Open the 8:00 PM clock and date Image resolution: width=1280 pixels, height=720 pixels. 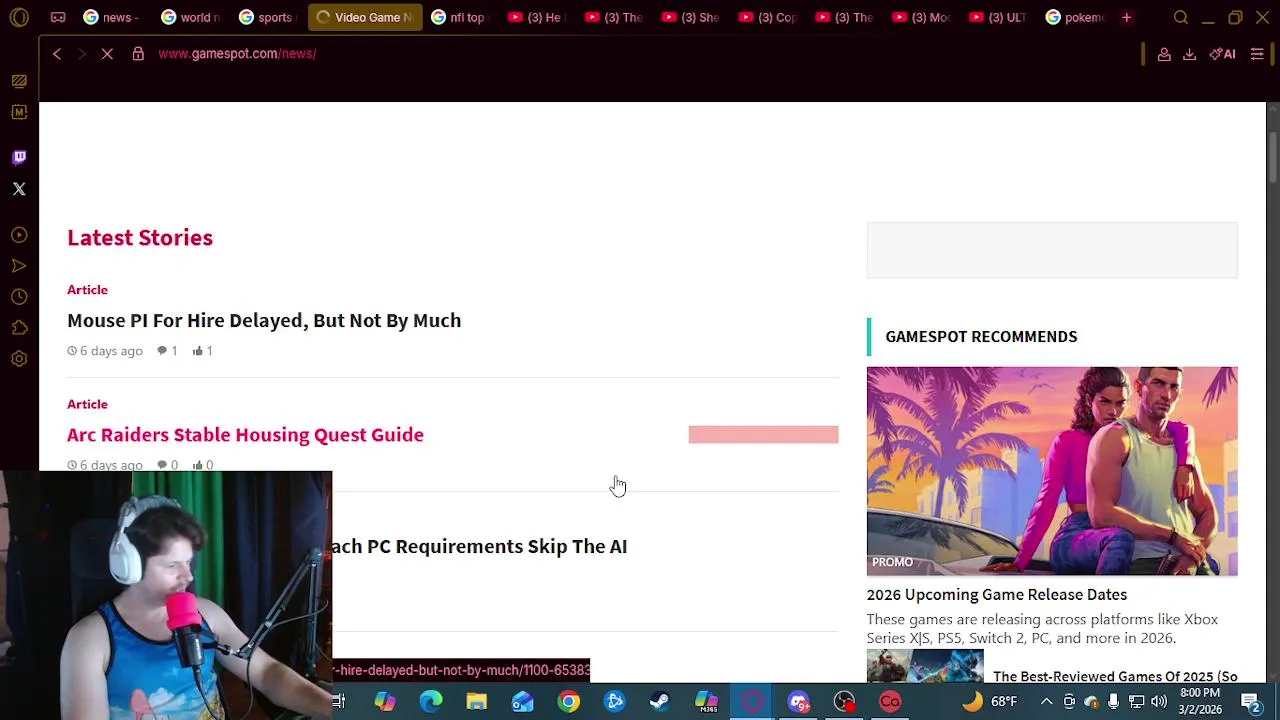(x=1199, y=701)
